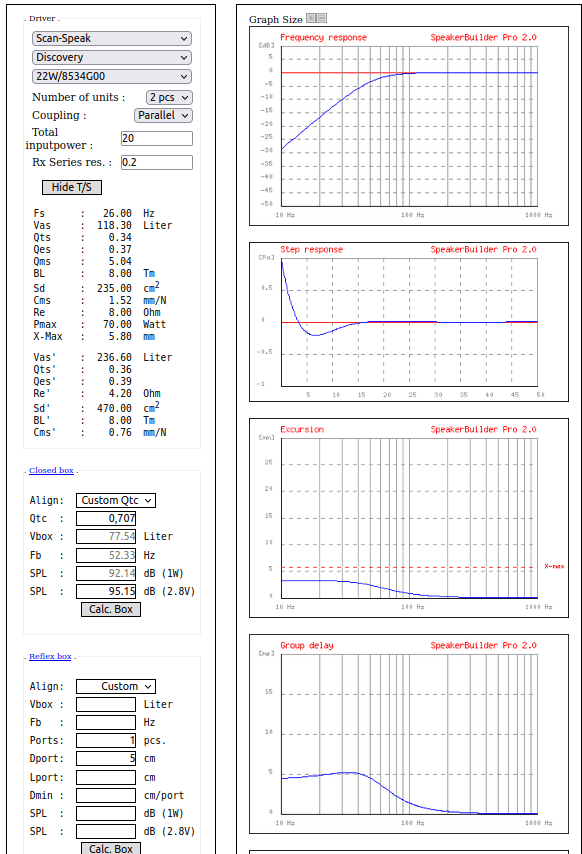Click the Reflex box Dmin field
The image size is (582, 854).
(106, 795)
